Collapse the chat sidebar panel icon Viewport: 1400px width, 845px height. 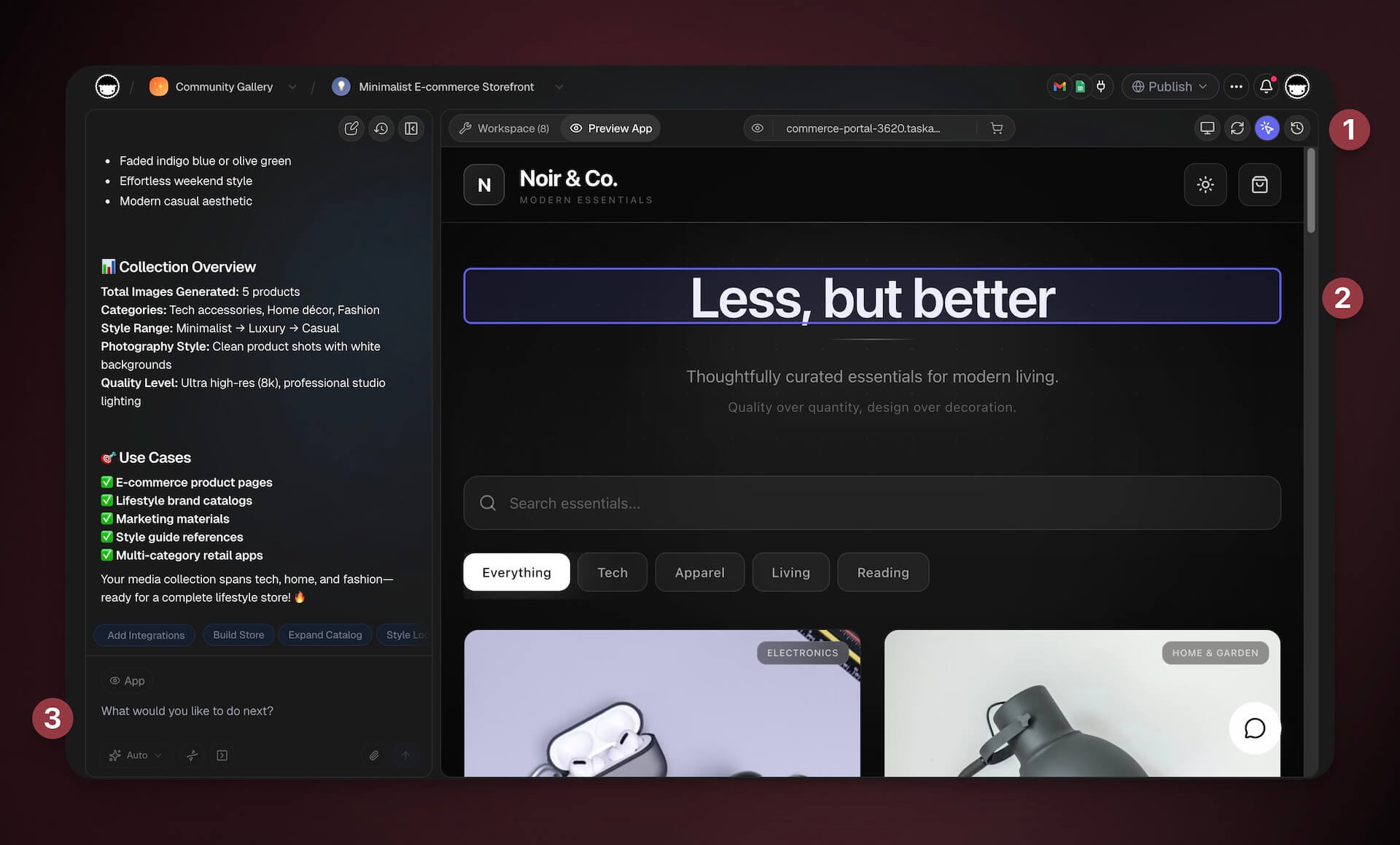click(x=411, y=128)
